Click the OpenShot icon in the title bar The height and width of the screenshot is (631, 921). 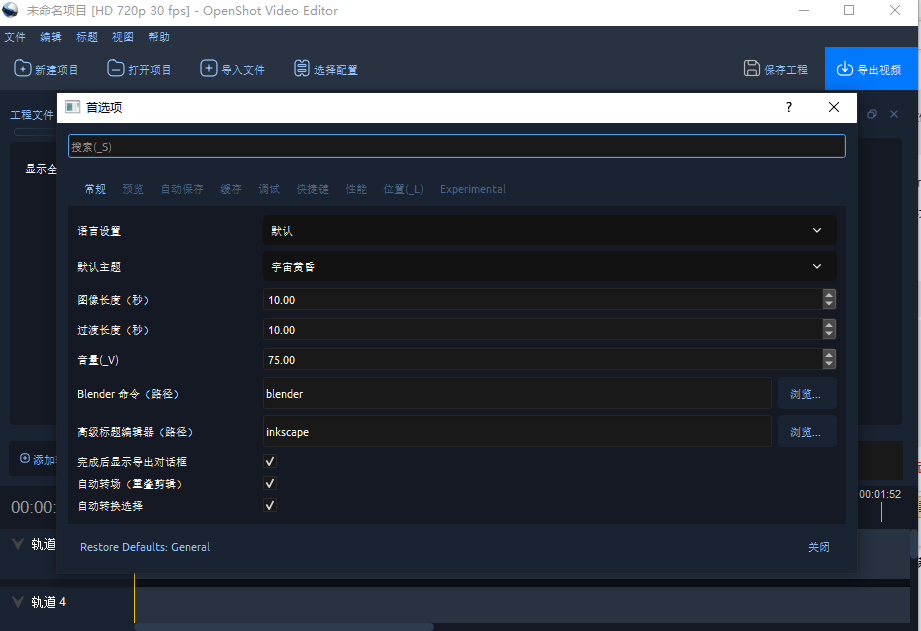[10, 10]
